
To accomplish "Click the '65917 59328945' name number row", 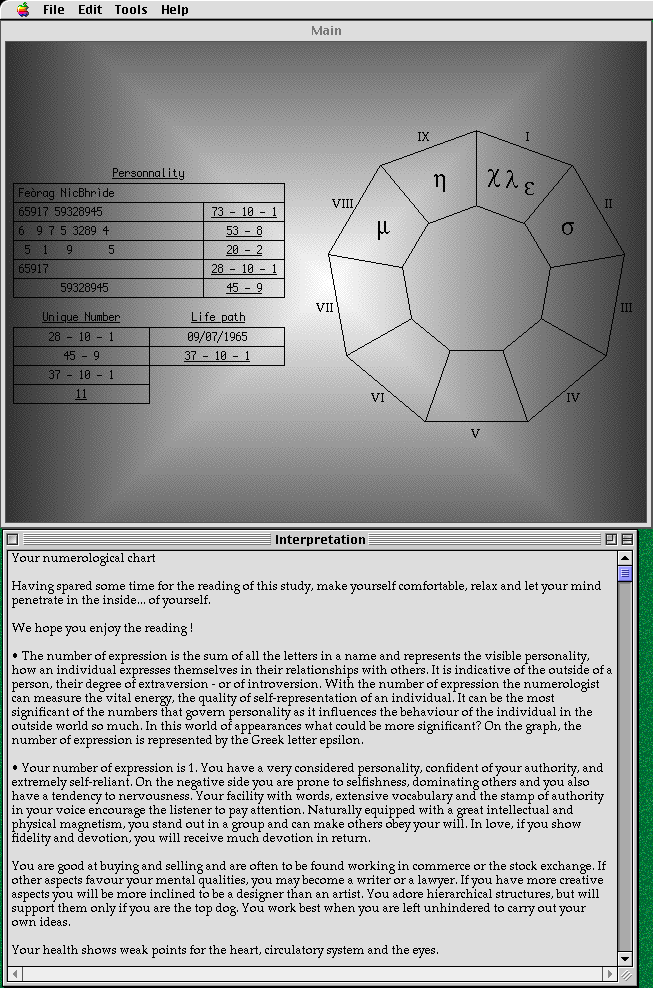I will (x=108, y=212).
